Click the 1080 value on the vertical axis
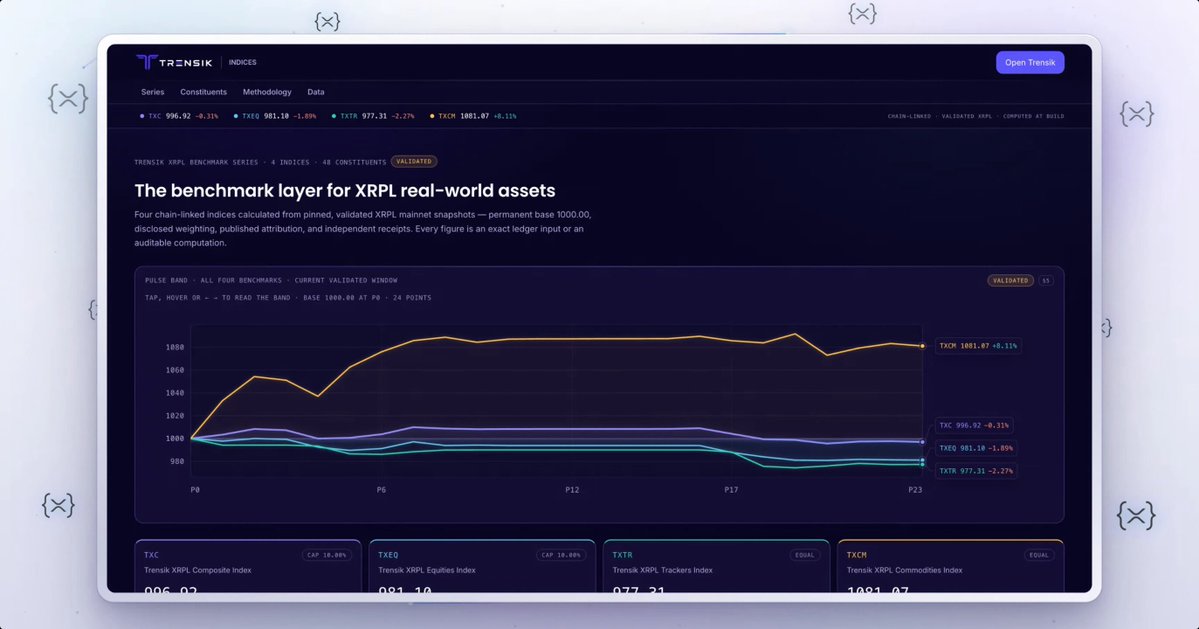Screen dimensions: 1199x629 click(x=175, y=348)
